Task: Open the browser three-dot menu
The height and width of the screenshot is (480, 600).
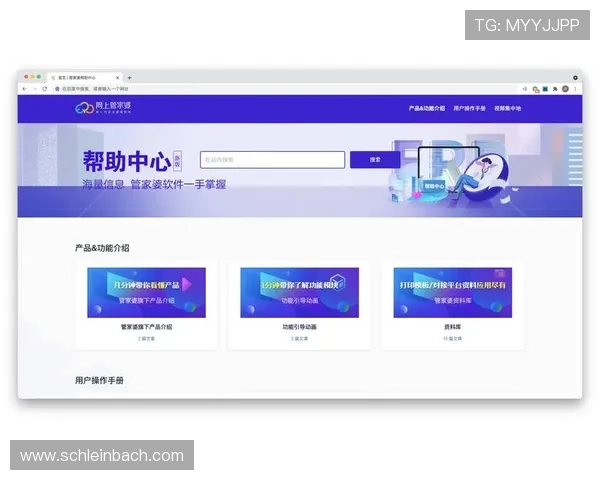Action: (x=575, y=89)
